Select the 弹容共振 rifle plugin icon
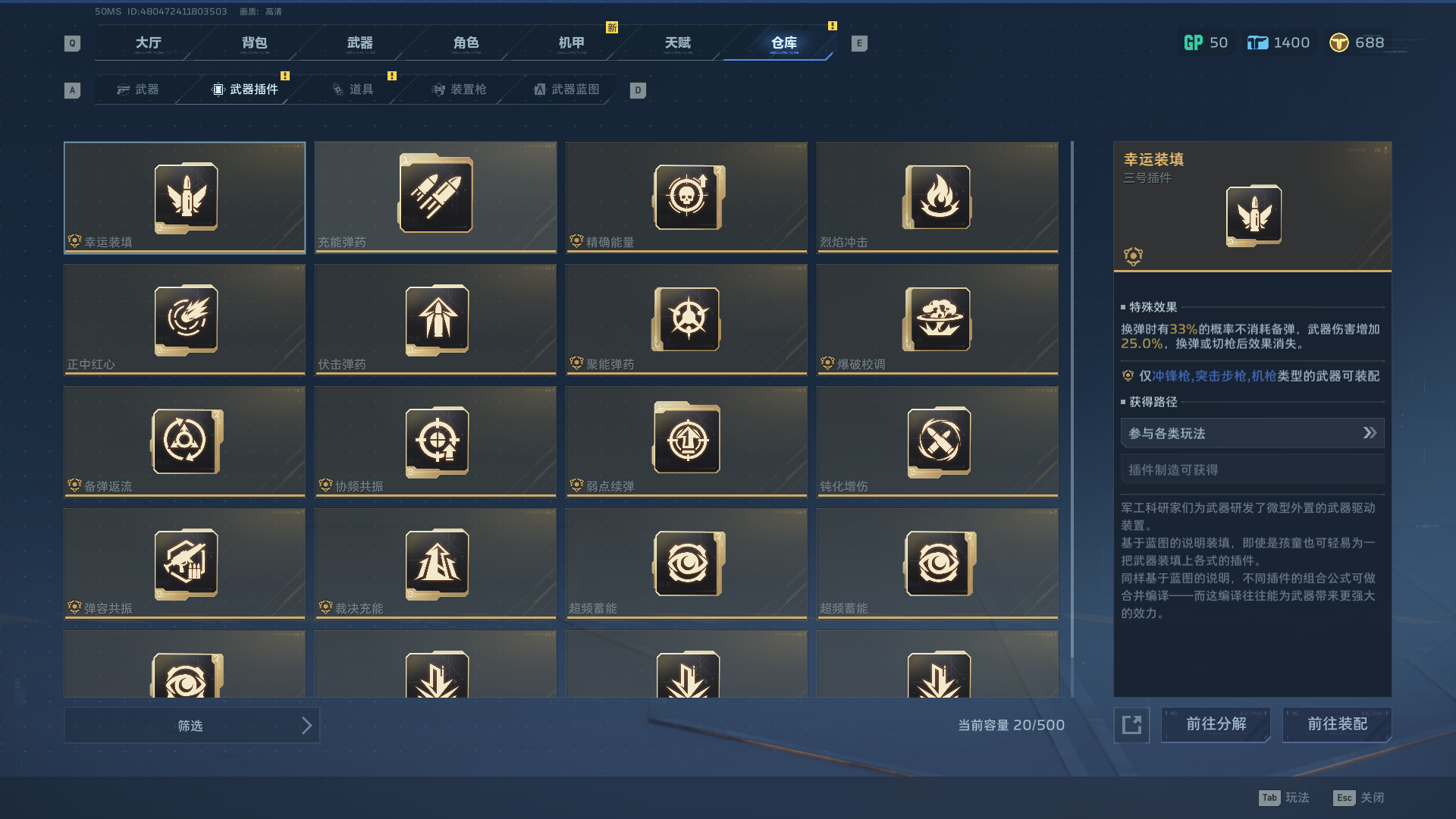The width and height of the screenshot is (1456, 819). point(186,563)
